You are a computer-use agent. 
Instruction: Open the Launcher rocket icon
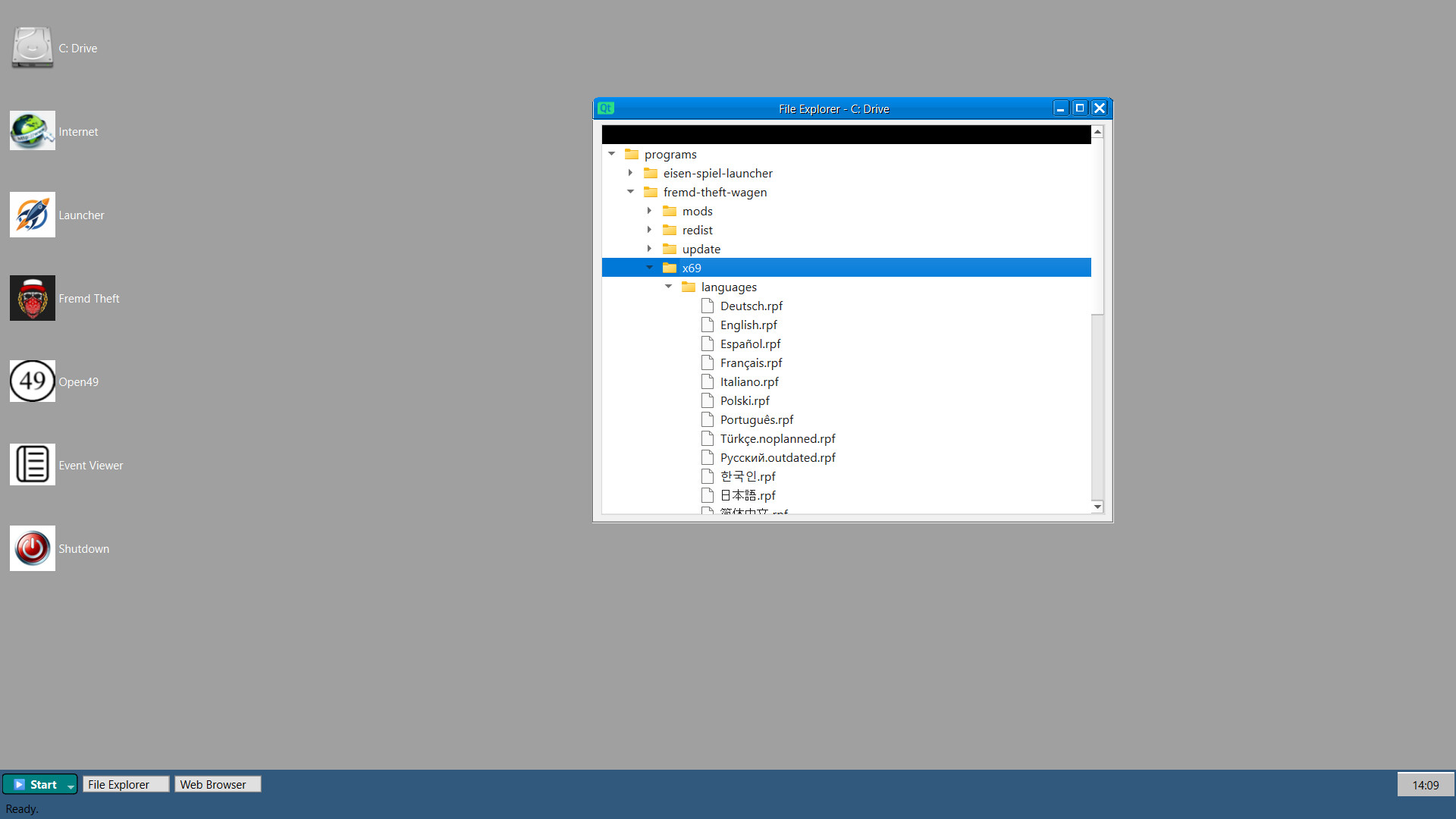pyautogui.click(x=32, y=214)
